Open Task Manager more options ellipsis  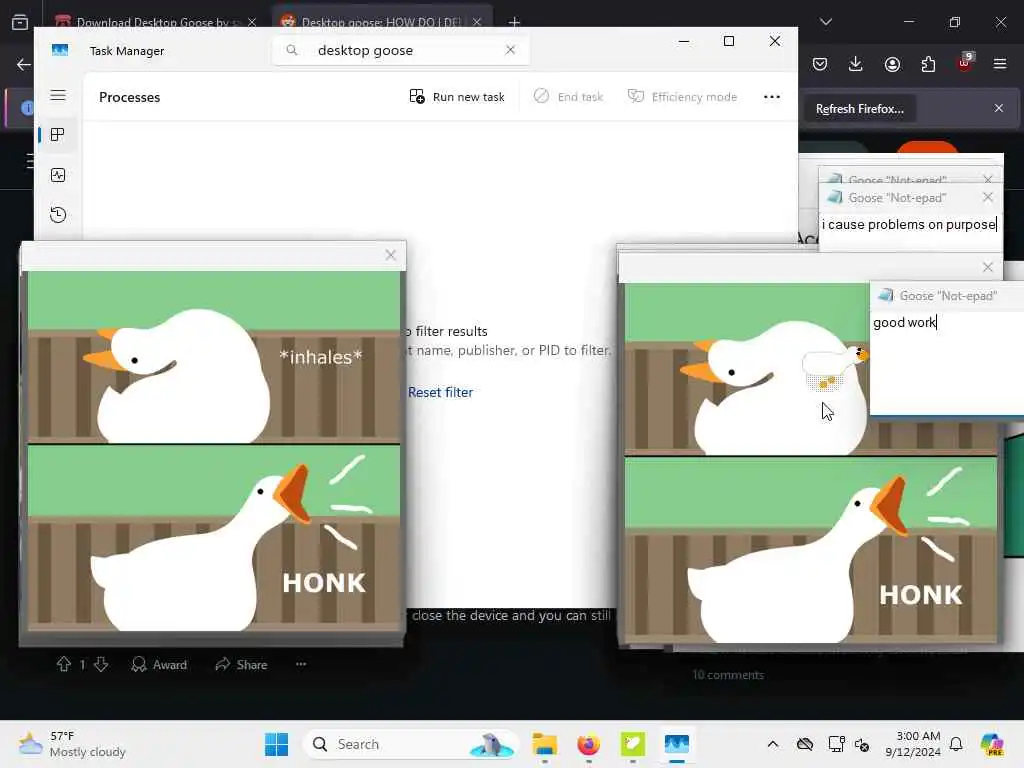tap(772, 97)
